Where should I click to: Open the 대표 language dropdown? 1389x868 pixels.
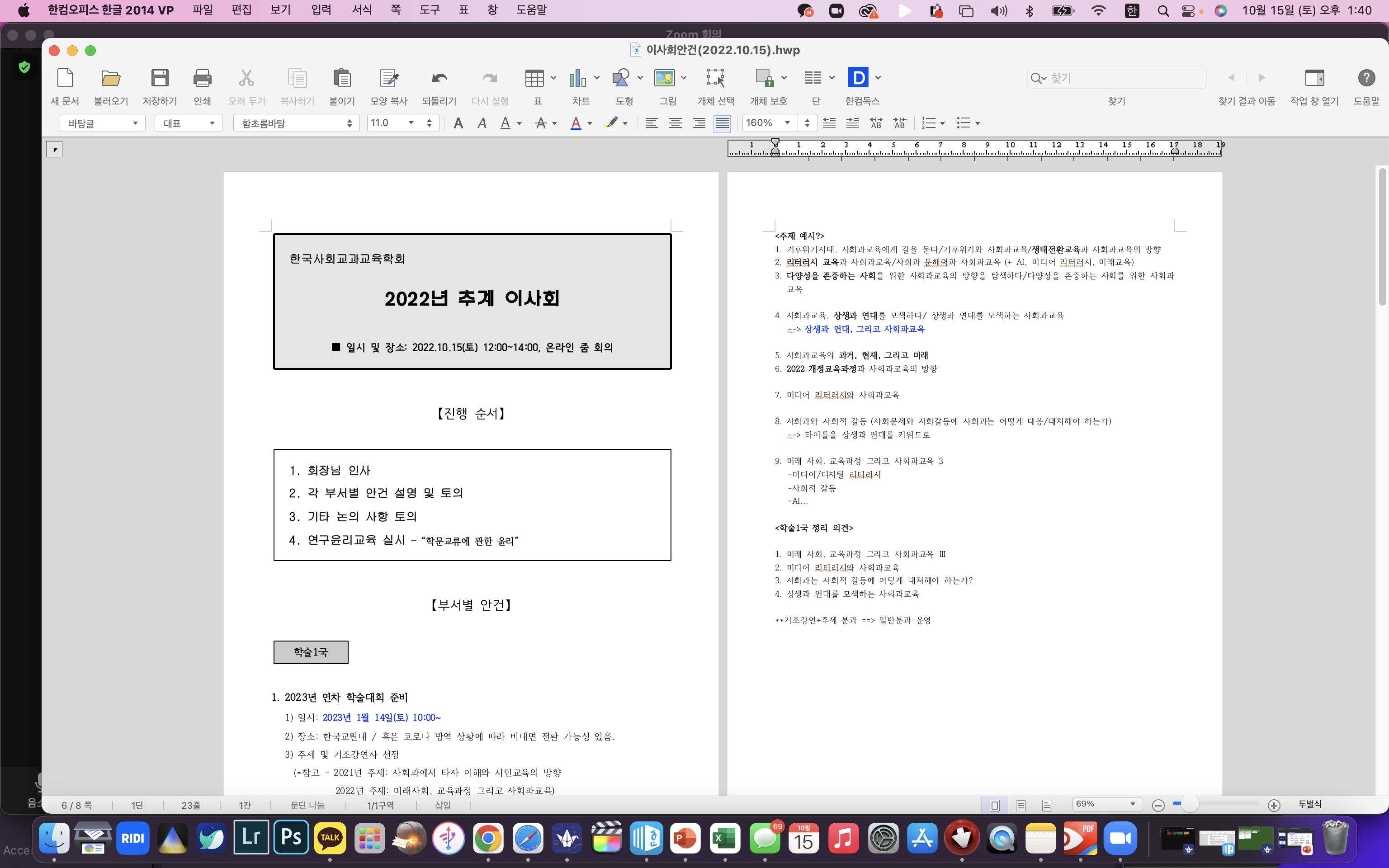(x=188, y=123)
